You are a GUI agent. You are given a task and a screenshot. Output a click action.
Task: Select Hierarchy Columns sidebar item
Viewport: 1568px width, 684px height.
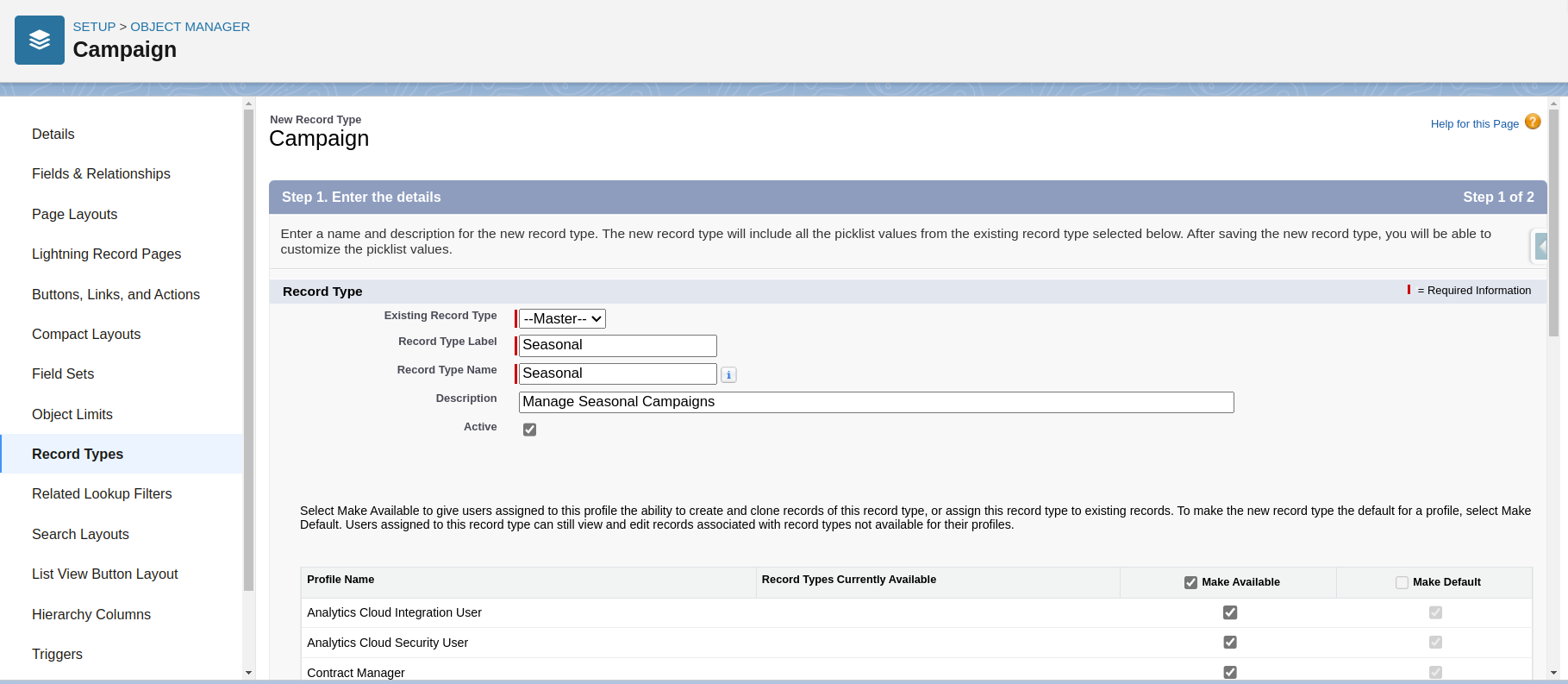click(91, 614)
